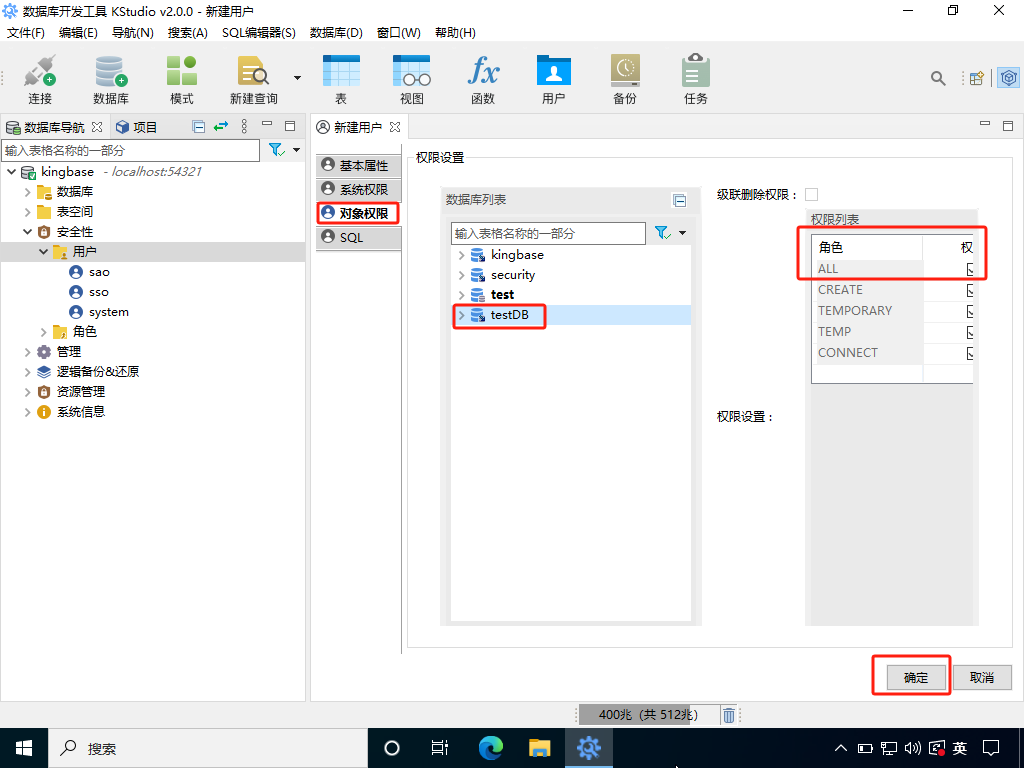Click the KStudio perspective icon at top right
The image size is (1024, 768).
tap(1009, 78)
